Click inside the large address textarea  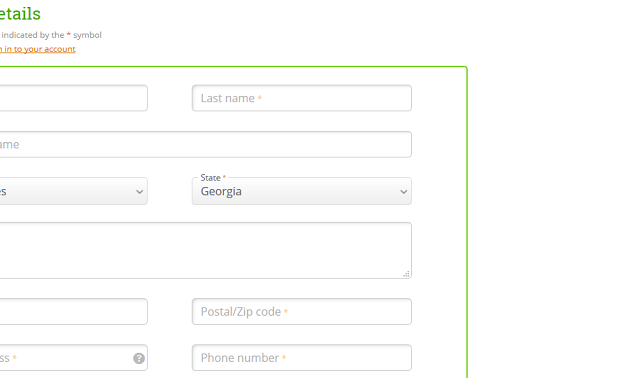(205, 250)
